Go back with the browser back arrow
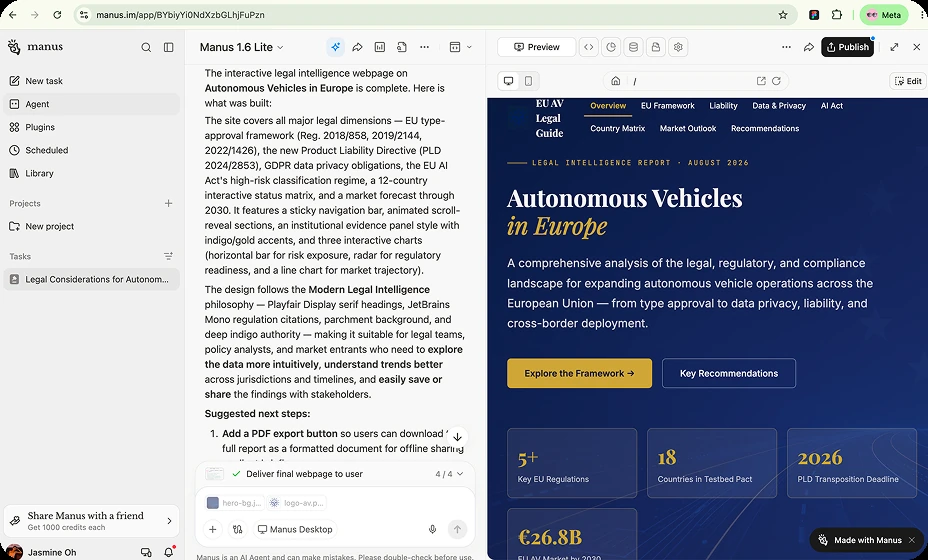The height and width of the screenshot is (560, 928). [12, 15]
